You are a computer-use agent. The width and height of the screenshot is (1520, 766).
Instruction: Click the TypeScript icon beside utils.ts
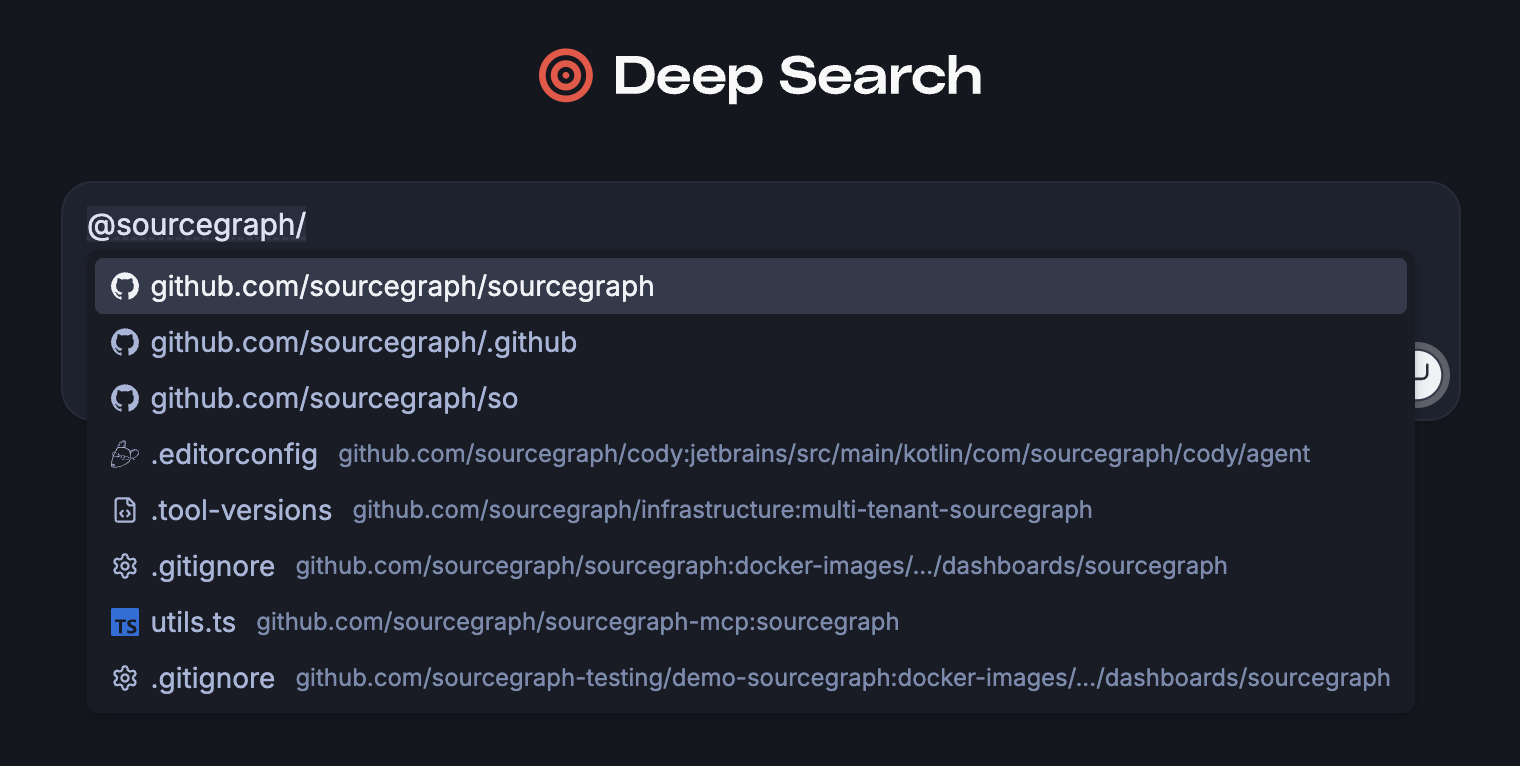124,622
